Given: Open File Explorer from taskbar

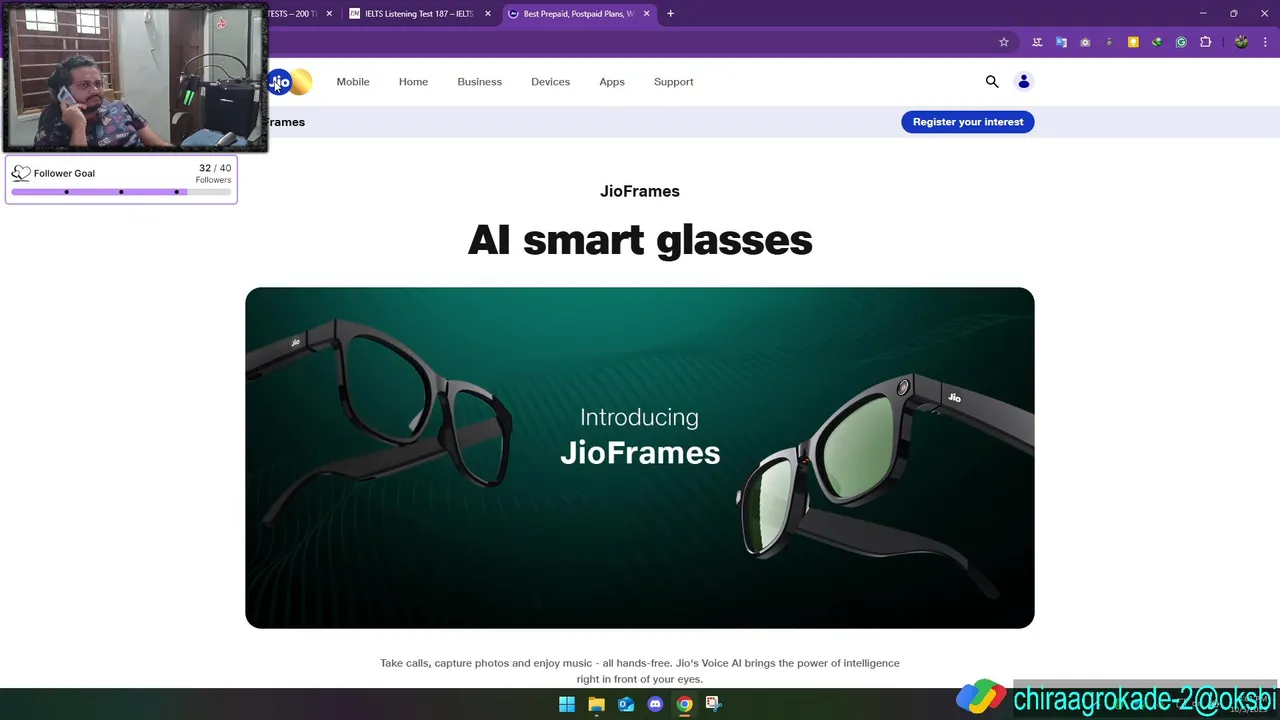Looking at the screenshot, I should click(596, 704).
